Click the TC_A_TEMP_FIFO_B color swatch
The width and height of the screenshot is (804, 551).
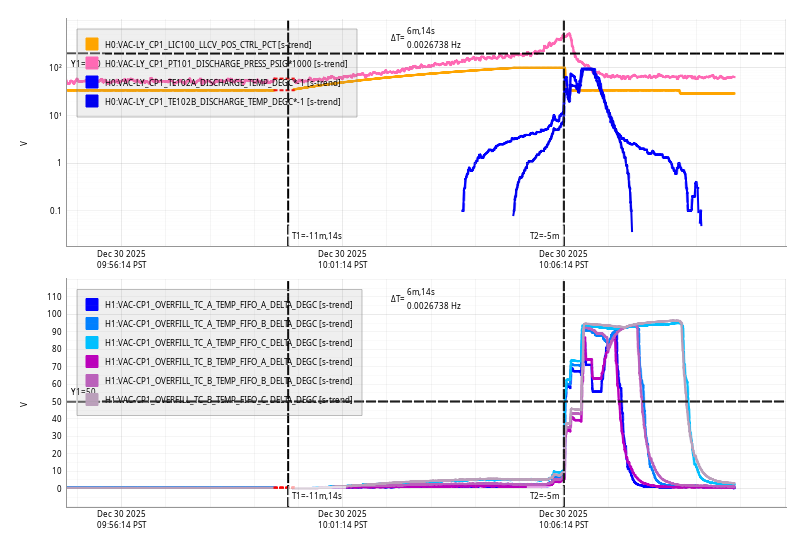92,323
